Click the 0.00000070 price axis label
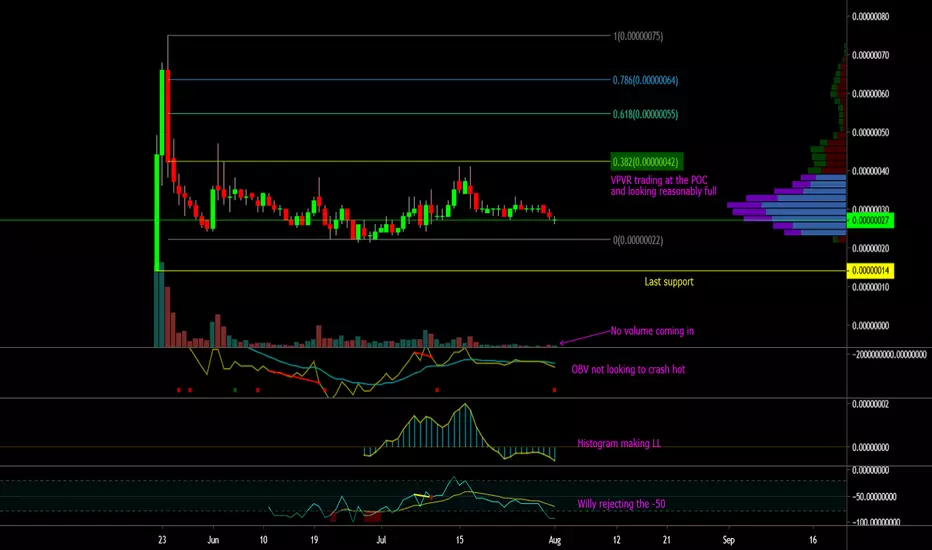Viewport: 932px width, 550px height. coord(870,55)
